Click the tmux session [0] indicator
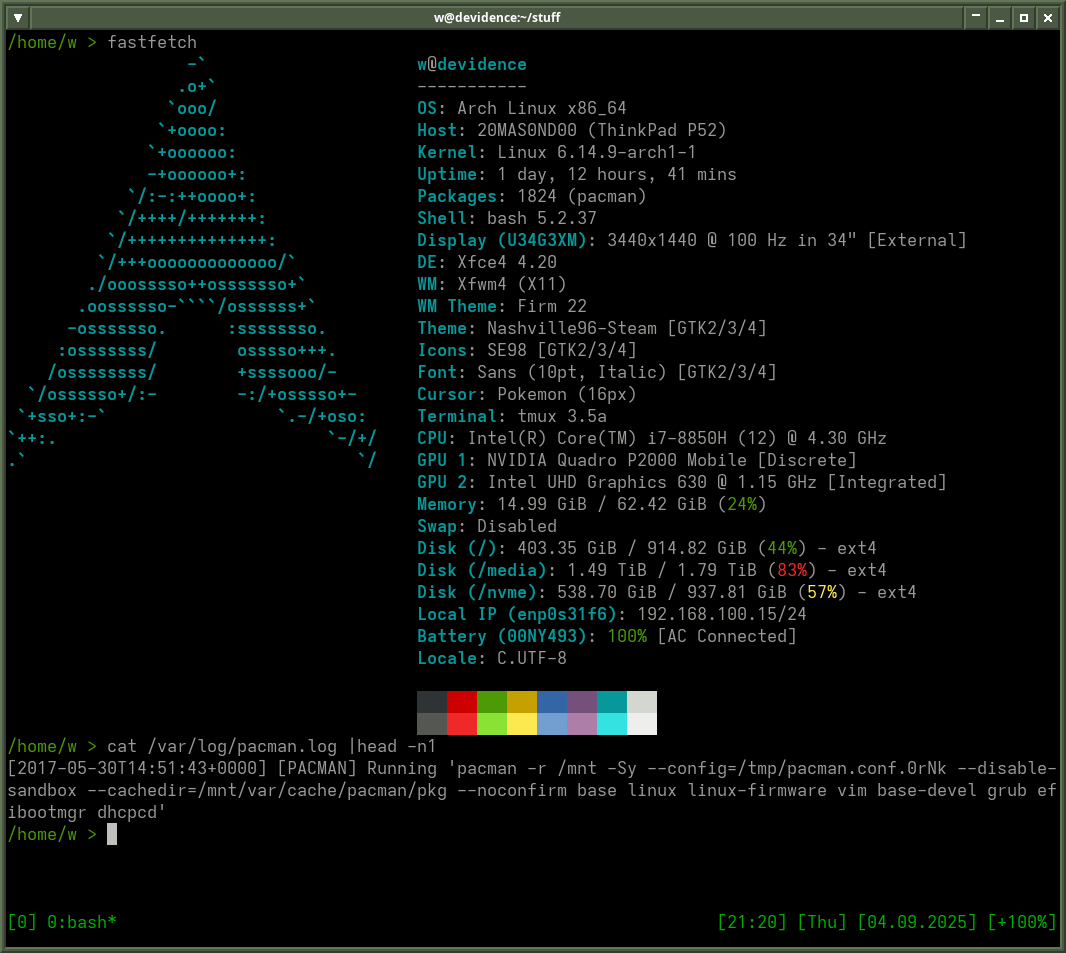The height and width of the screenshot is (953, 1066). click(22, 922)
